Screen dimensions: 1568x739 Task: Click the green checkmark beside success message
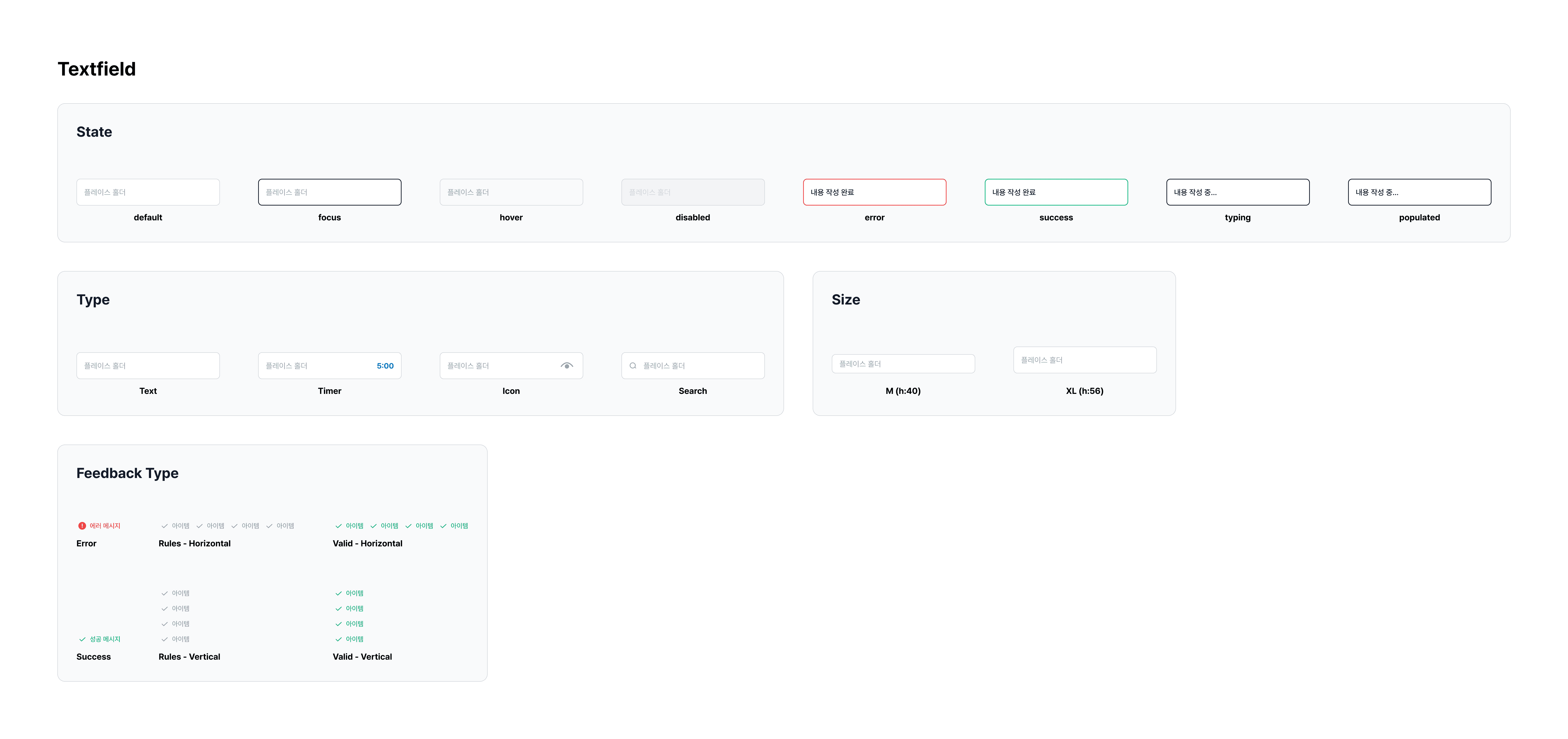pyautogui.click(x=82, y=639)
